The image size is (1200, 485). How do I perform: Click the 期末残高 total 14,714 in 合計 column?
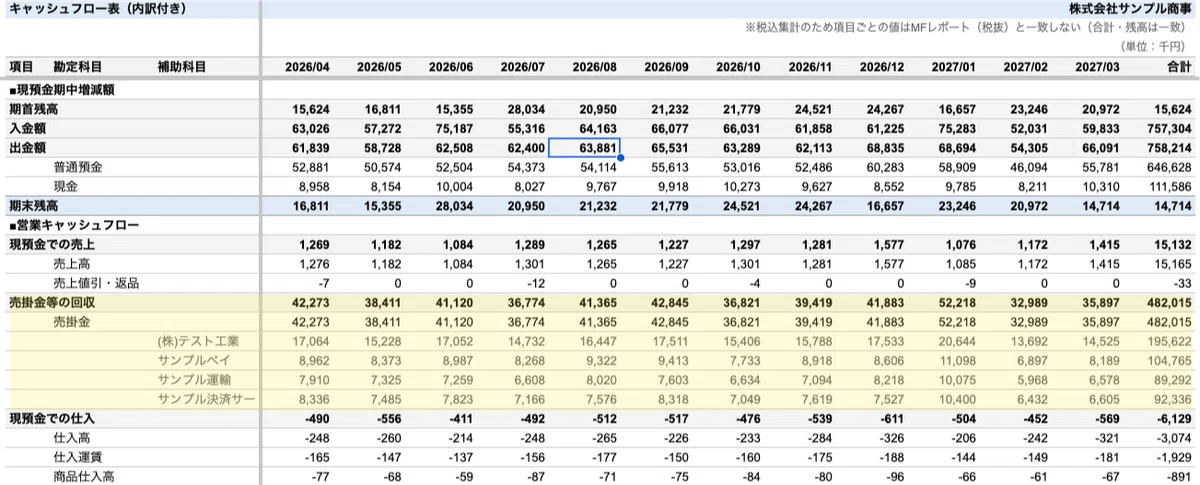point(1173,205)
